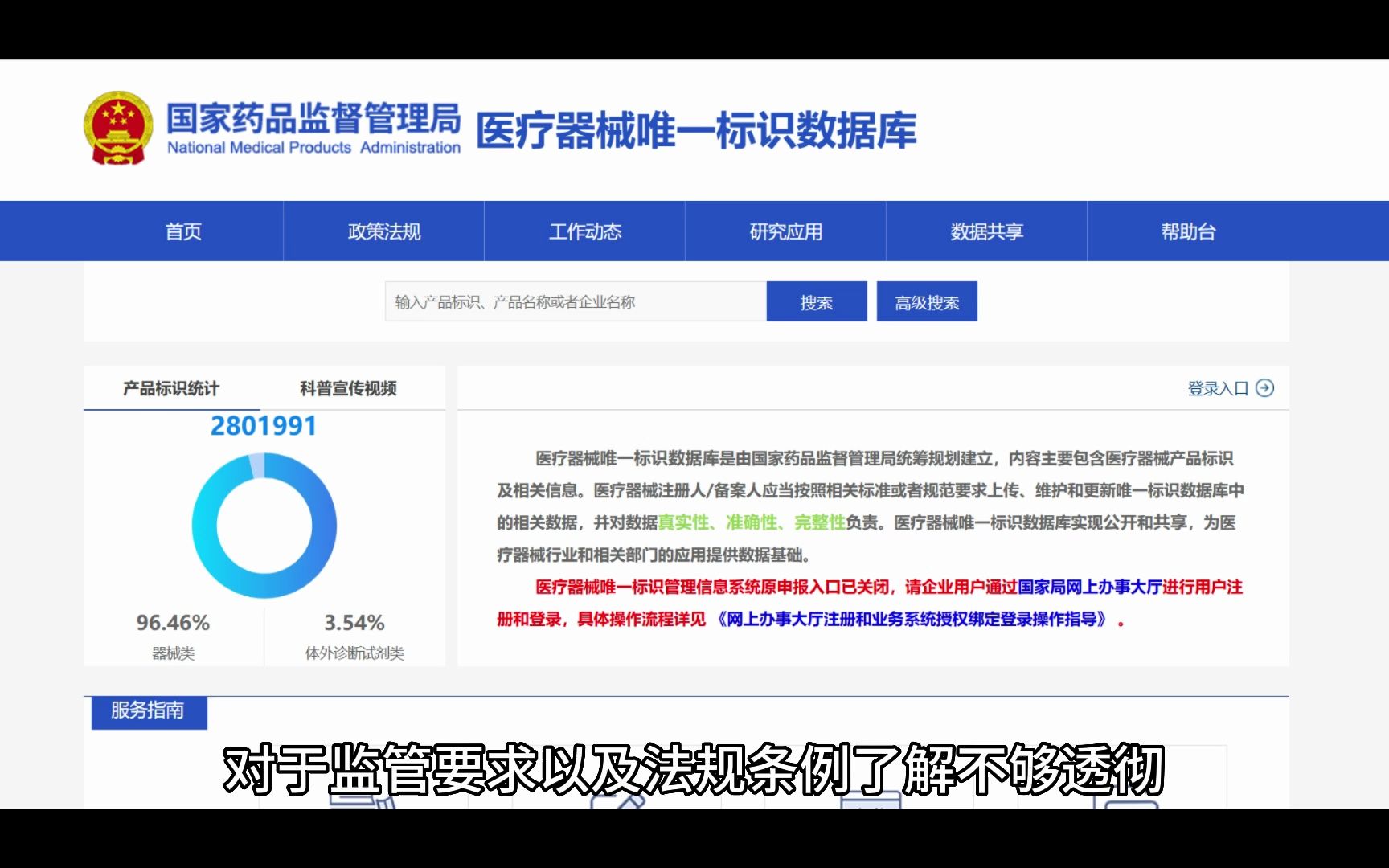The height and width of the screenshot is (868, 1389).
Task: Open the 国家局网上办事大厅 link
Action: (1089, 587)
